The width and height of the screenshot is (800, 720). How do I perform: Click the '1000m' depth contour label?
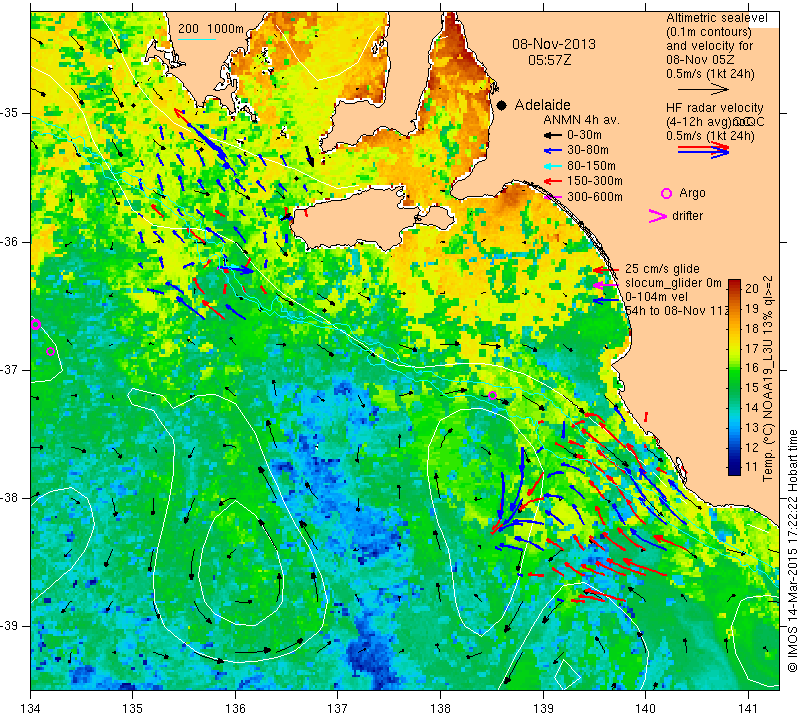(226, 29)
